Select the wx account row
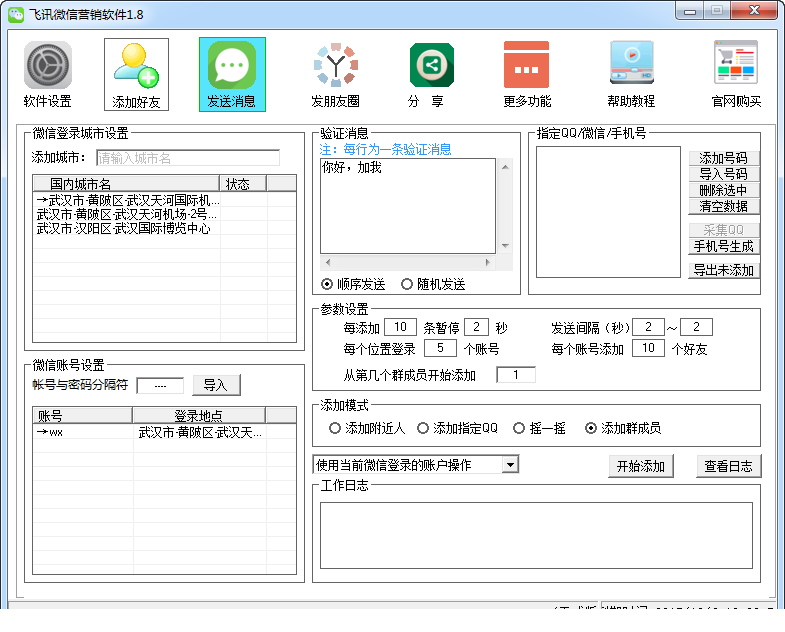785x632 pixels. click(165, 432)
